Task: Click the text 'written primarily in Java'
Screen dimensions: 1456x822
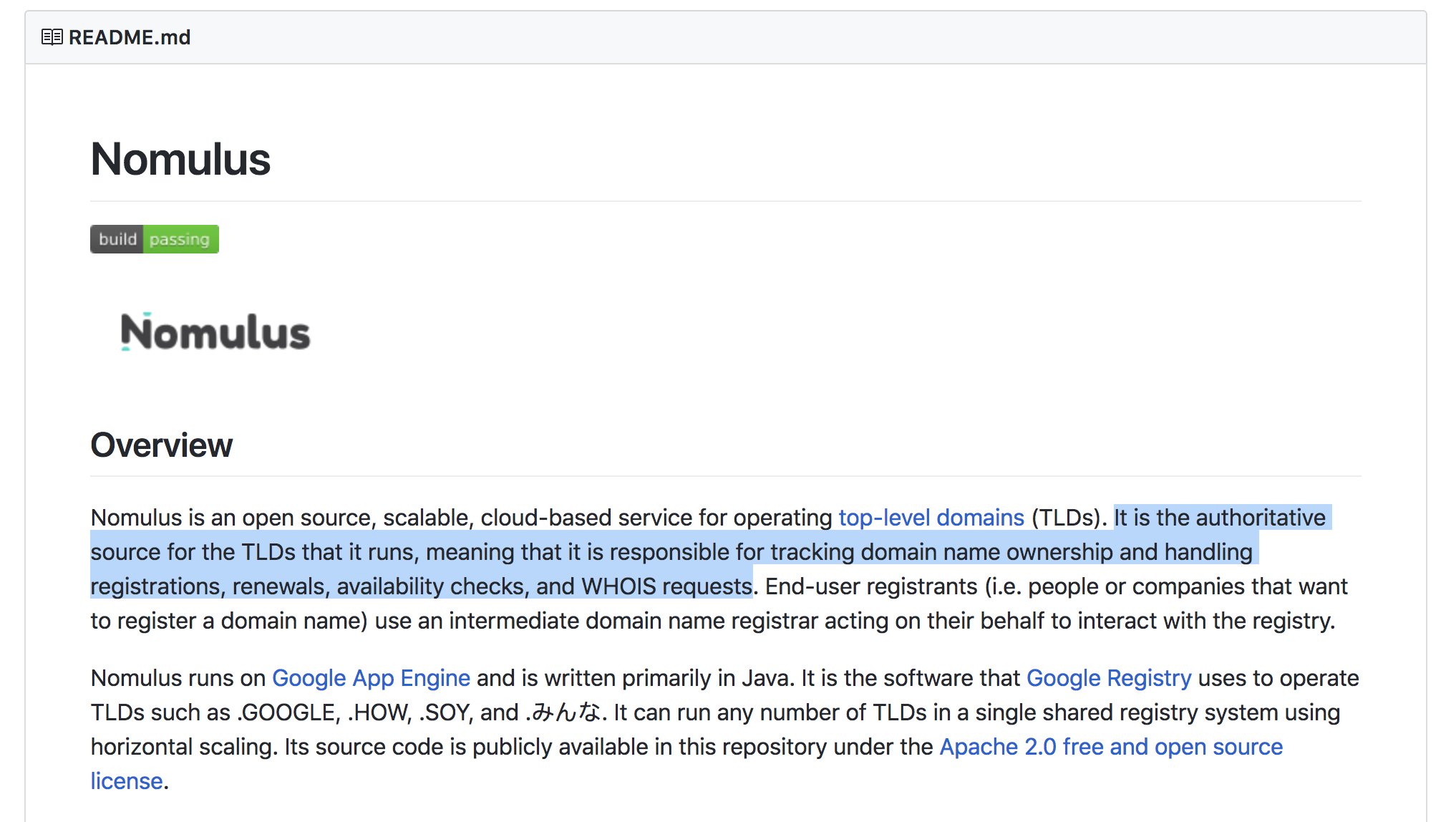Action: (666, 677)
